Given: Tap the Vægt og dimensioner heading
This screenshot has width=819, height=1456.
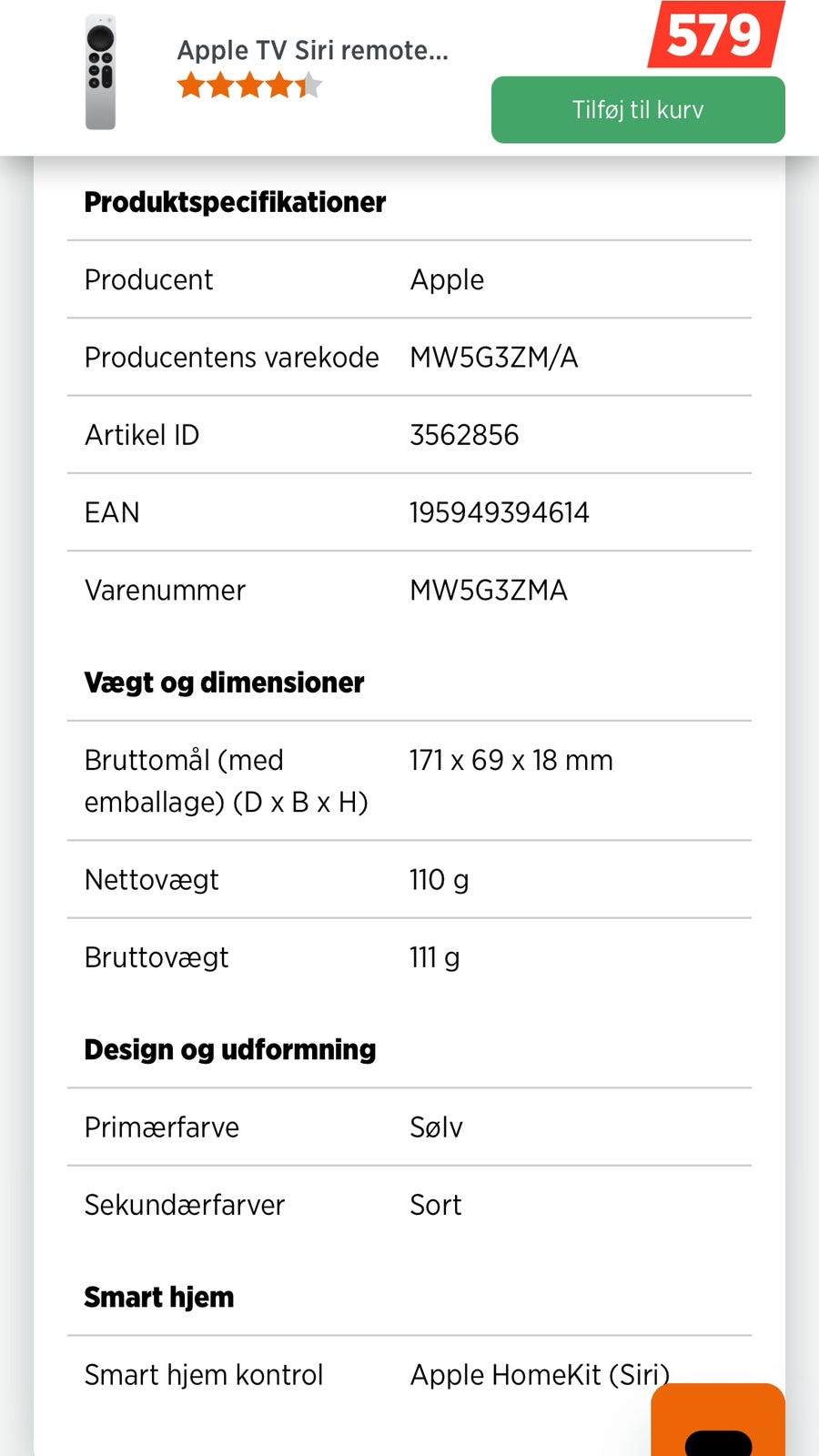Looking at the screenshot, I should point(224,682).
